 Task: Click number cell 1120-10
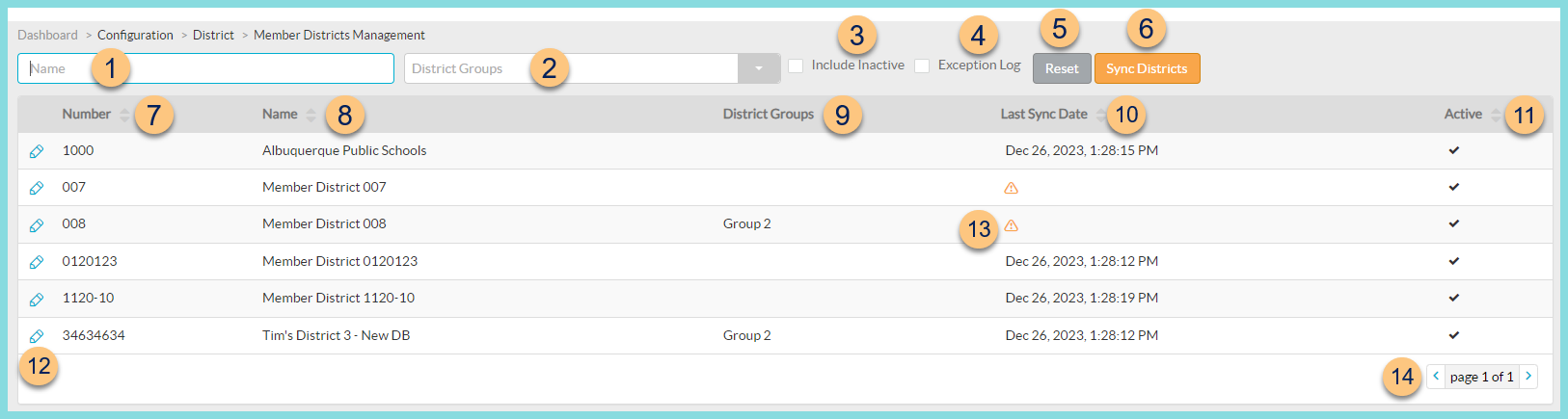click(x=88, y=298)
